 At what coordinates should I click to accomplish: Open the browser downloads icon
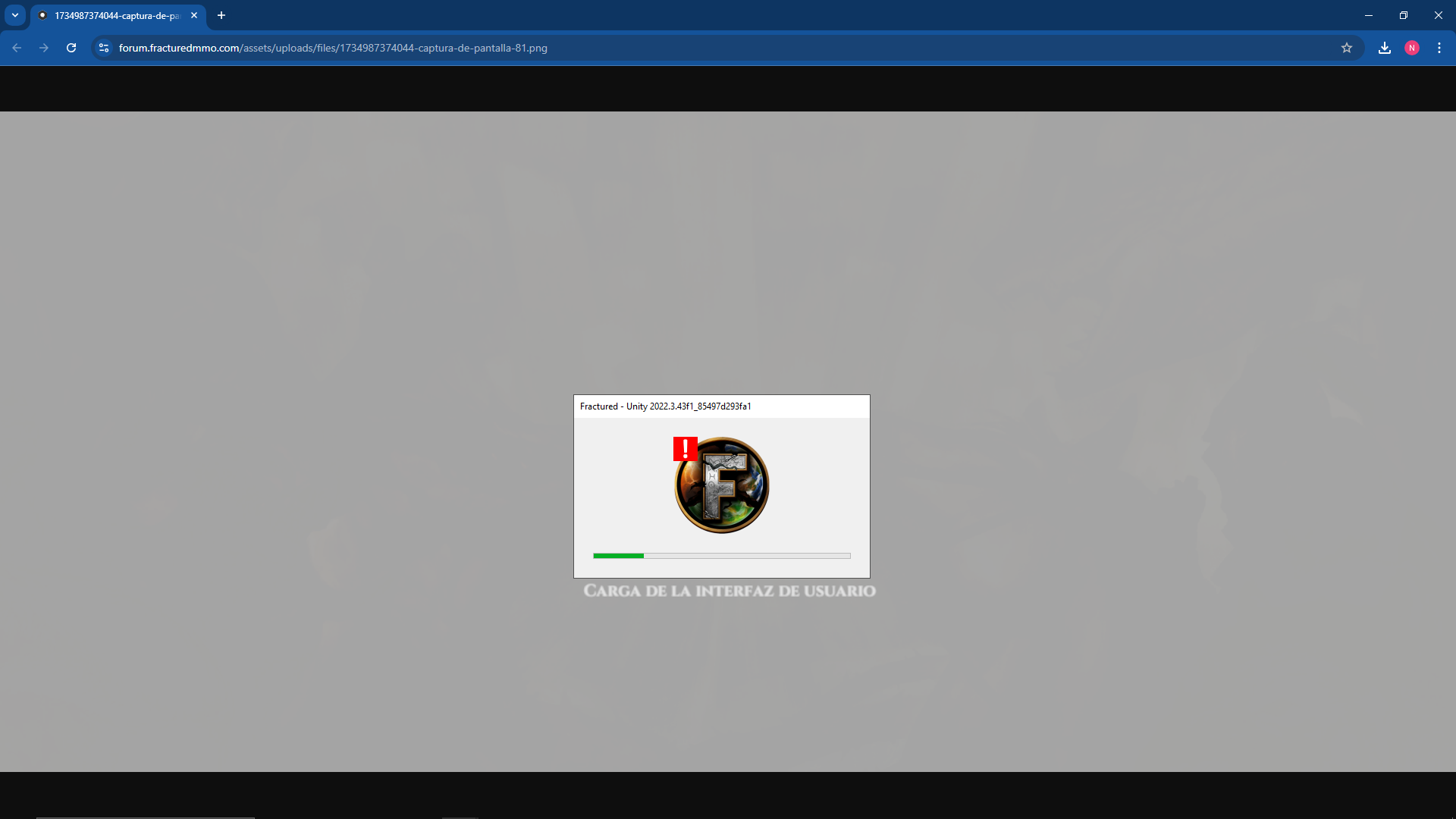click(1385, 48)
